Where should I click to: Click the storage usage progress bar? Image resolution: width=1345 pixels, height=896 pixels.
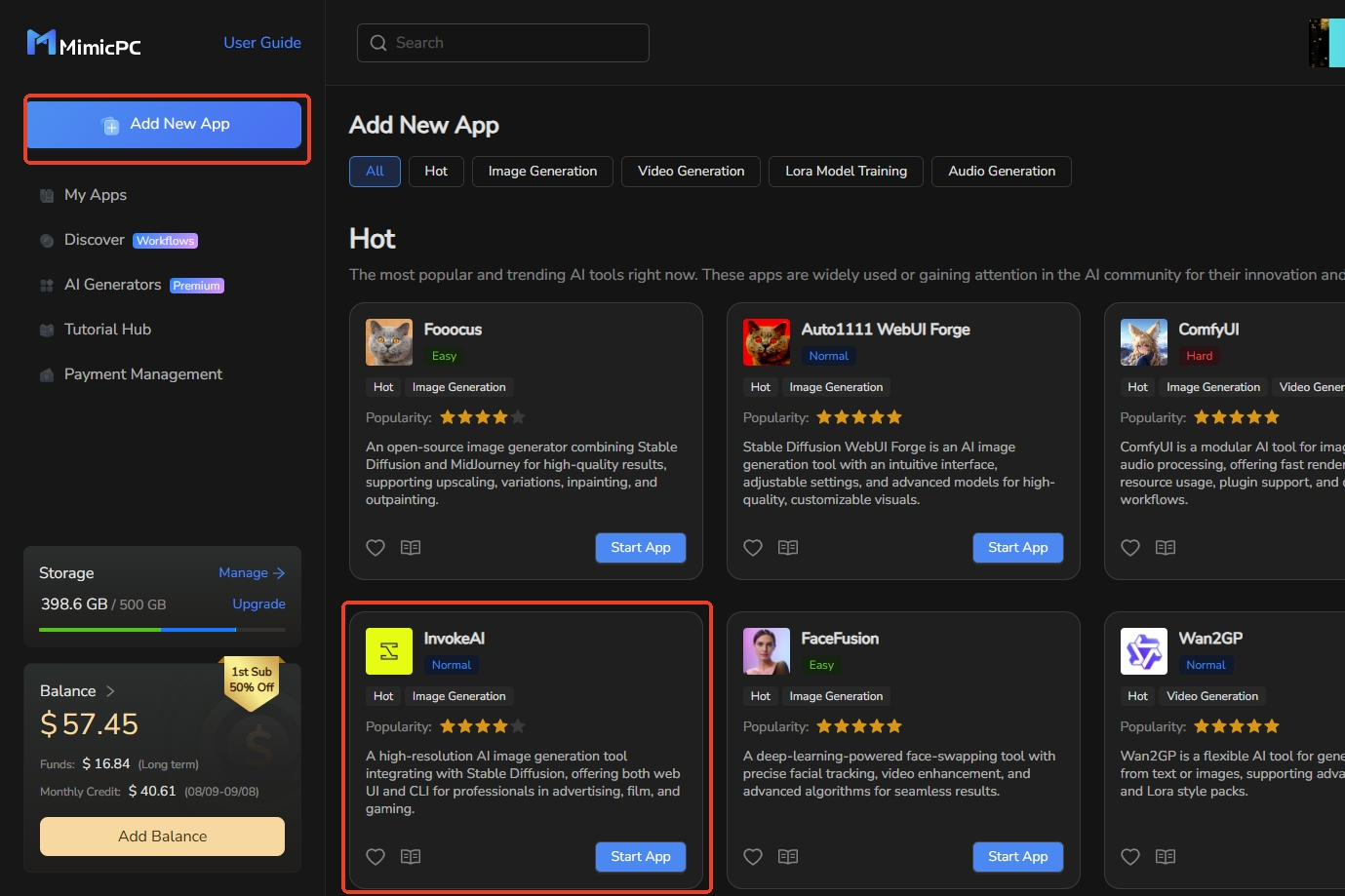point(163,630)
